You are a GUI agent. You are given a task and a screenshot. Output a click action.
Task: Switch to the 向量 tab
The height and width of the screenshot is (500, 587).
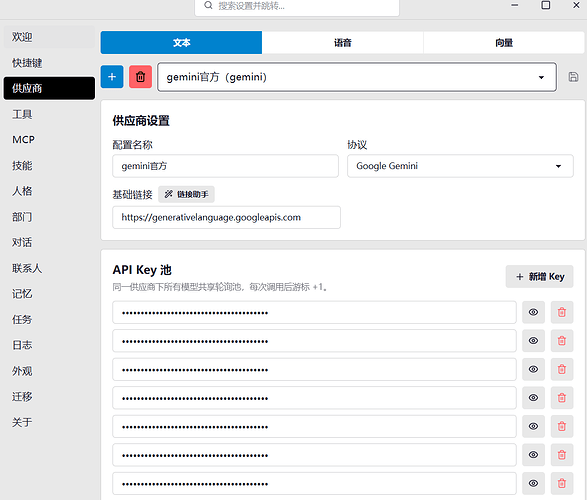coord(504,43)
